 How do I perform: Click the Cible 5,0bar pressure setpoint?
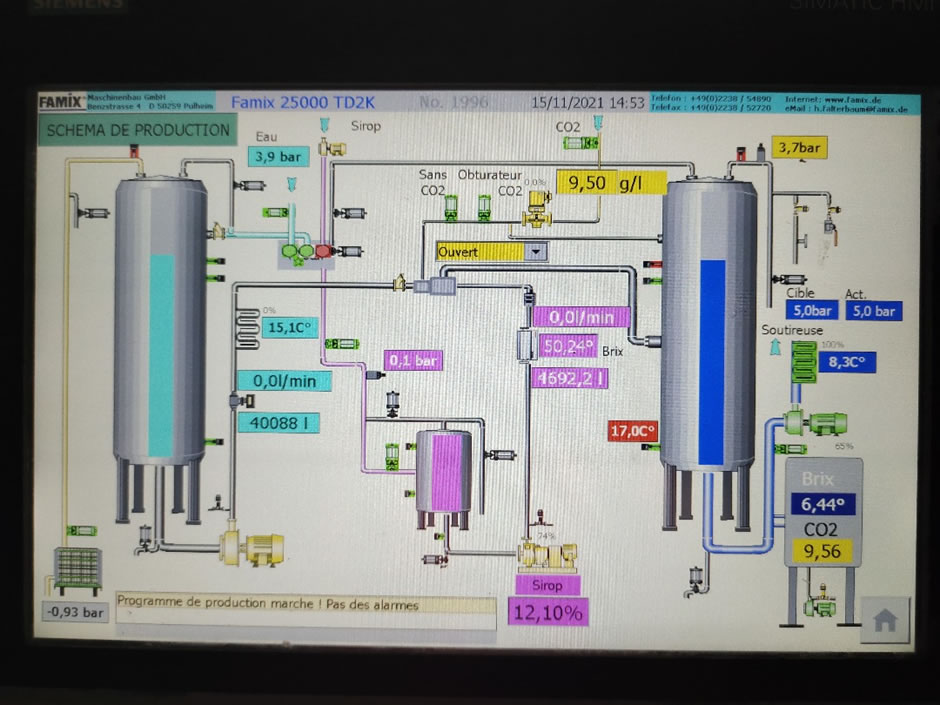point(812,311)
